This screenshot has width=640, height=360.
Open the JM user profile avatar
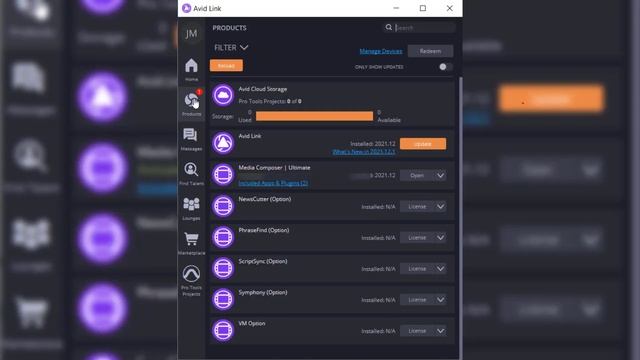pos(191,33)
